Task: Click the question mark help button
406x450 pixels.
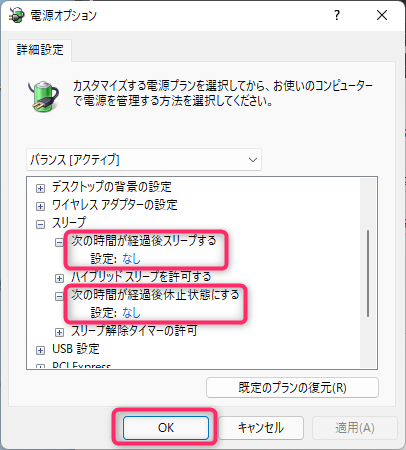Action: [337, 15]
